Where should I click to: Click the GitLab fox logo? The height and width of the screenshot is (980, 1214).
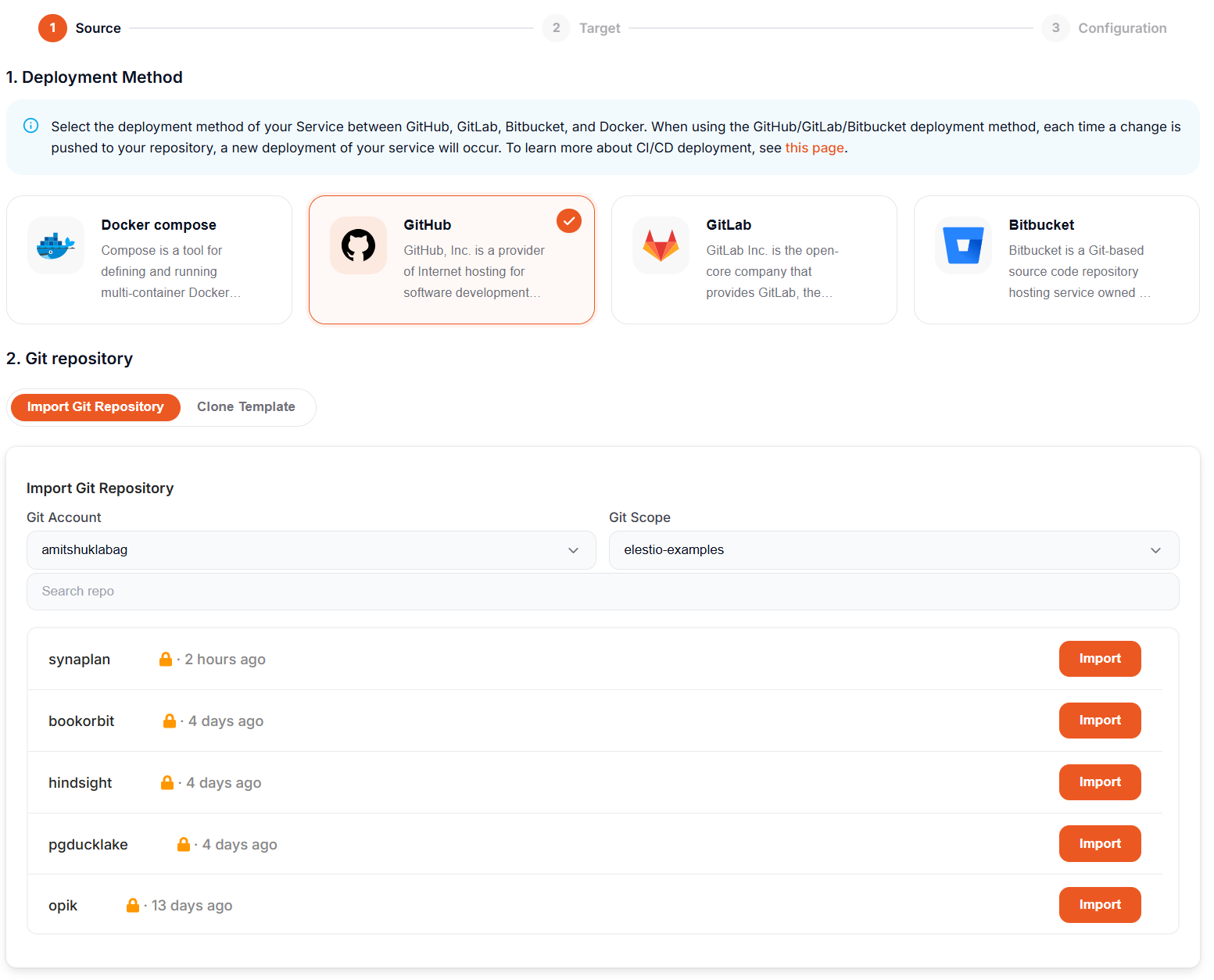point(661,245)
